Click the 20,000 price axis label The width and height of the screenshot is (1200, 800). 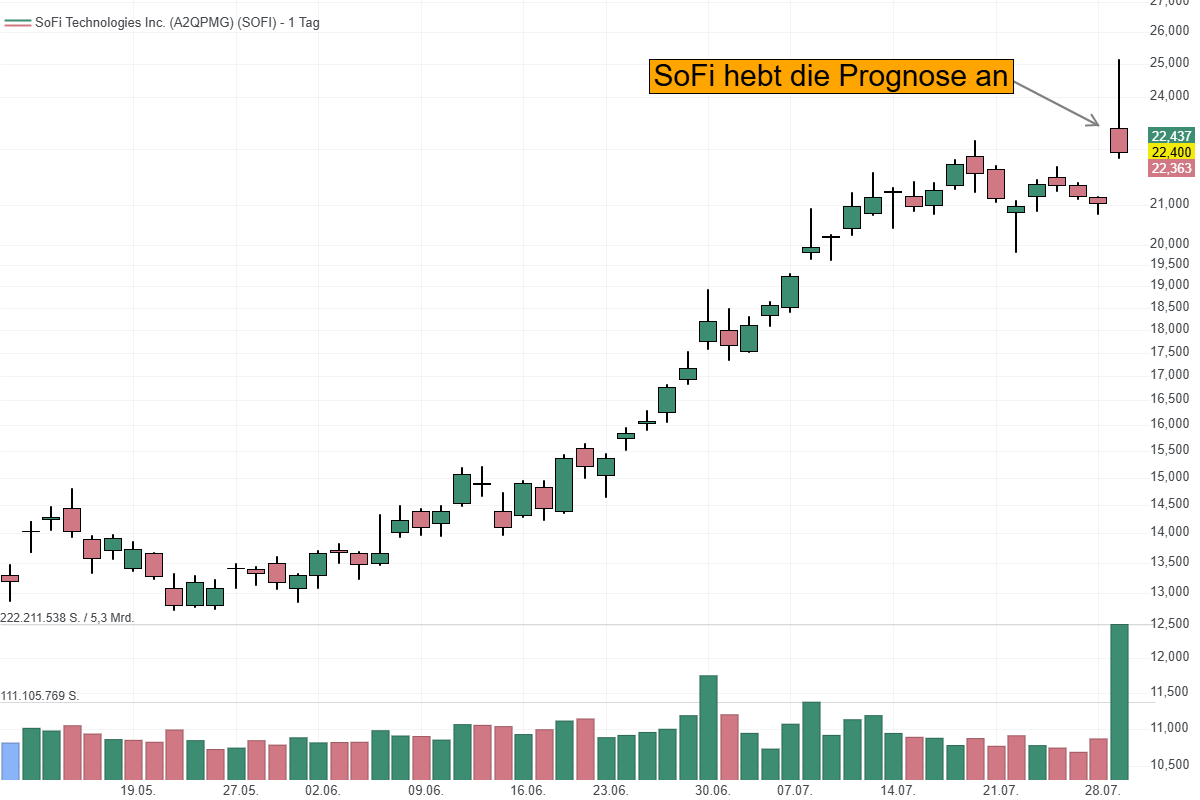pos(1170,243)
